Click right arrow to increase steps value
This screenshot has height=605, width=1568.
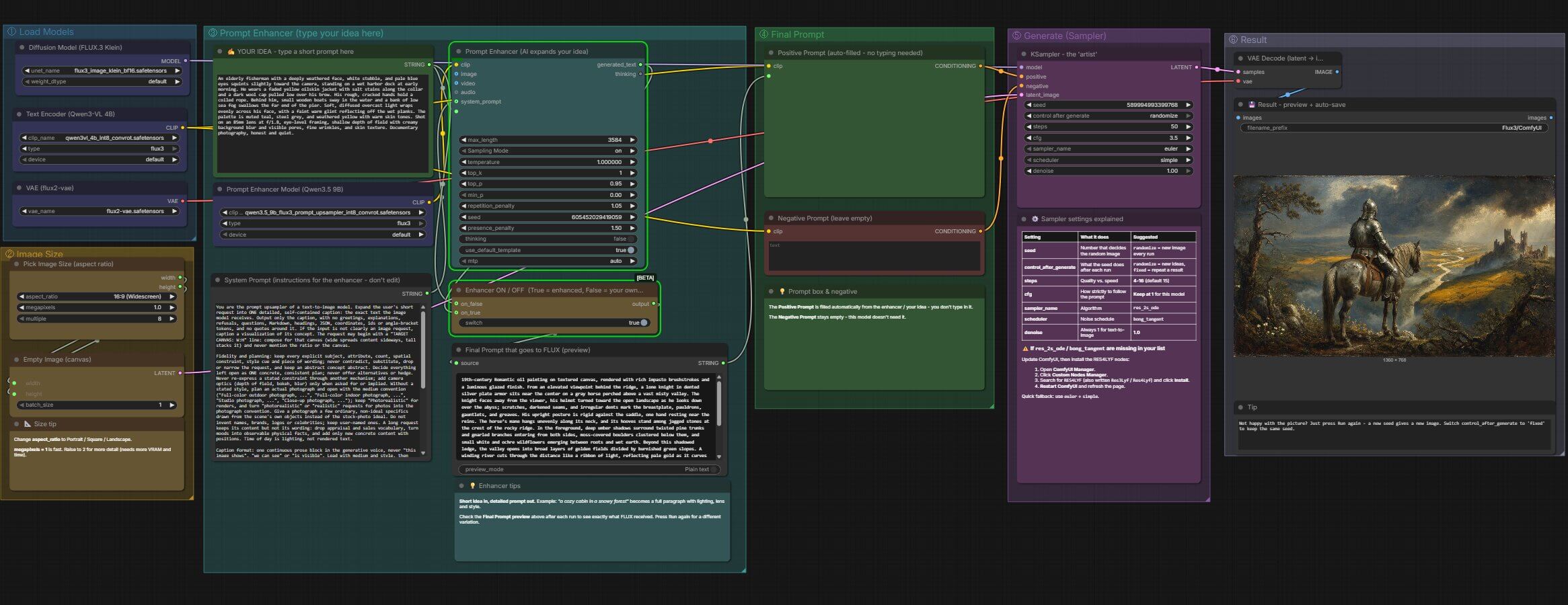click(x=1189, y=126)
